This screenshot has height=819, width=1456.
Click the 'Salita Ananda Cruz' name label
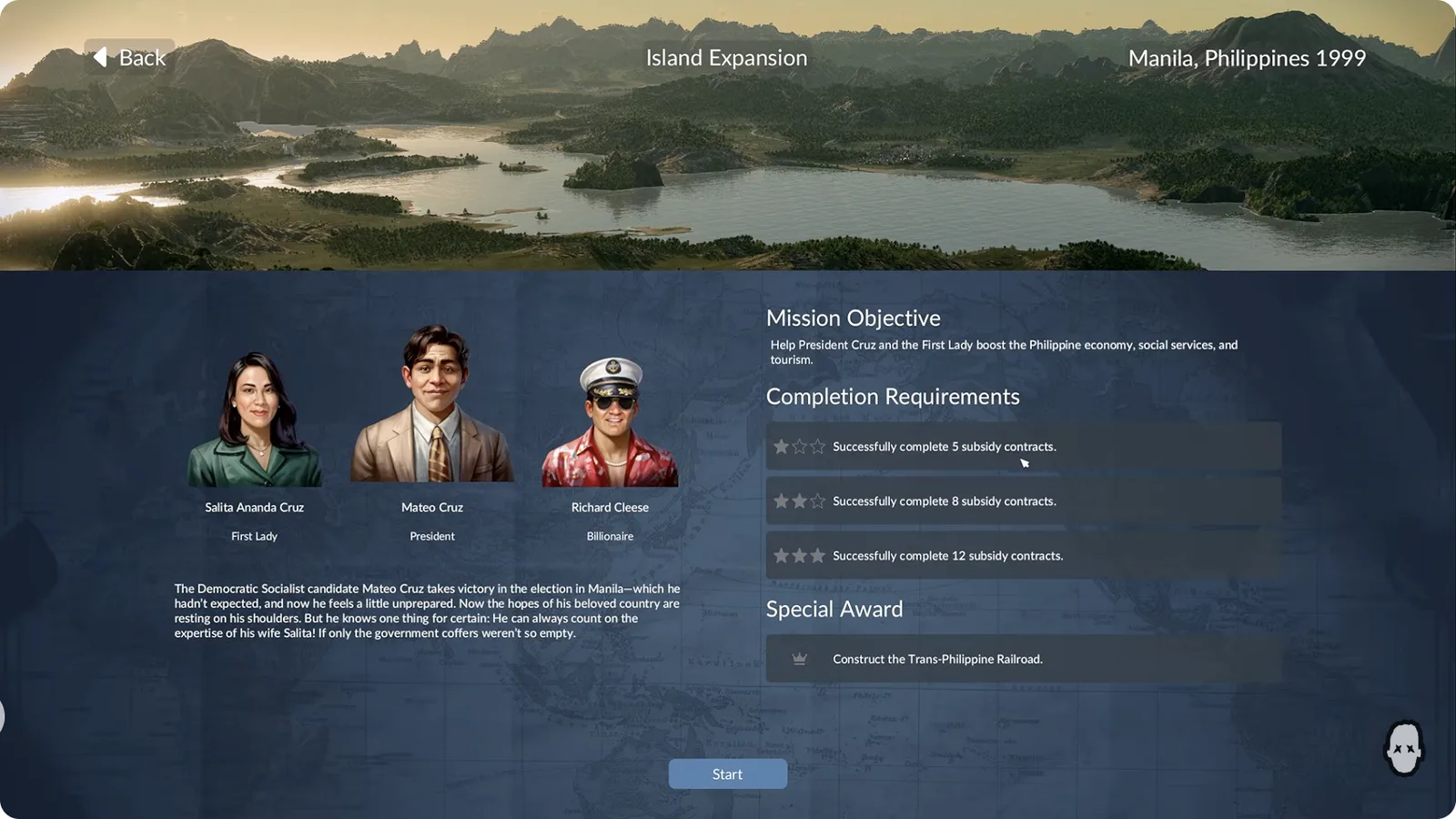tap(254, 507)
